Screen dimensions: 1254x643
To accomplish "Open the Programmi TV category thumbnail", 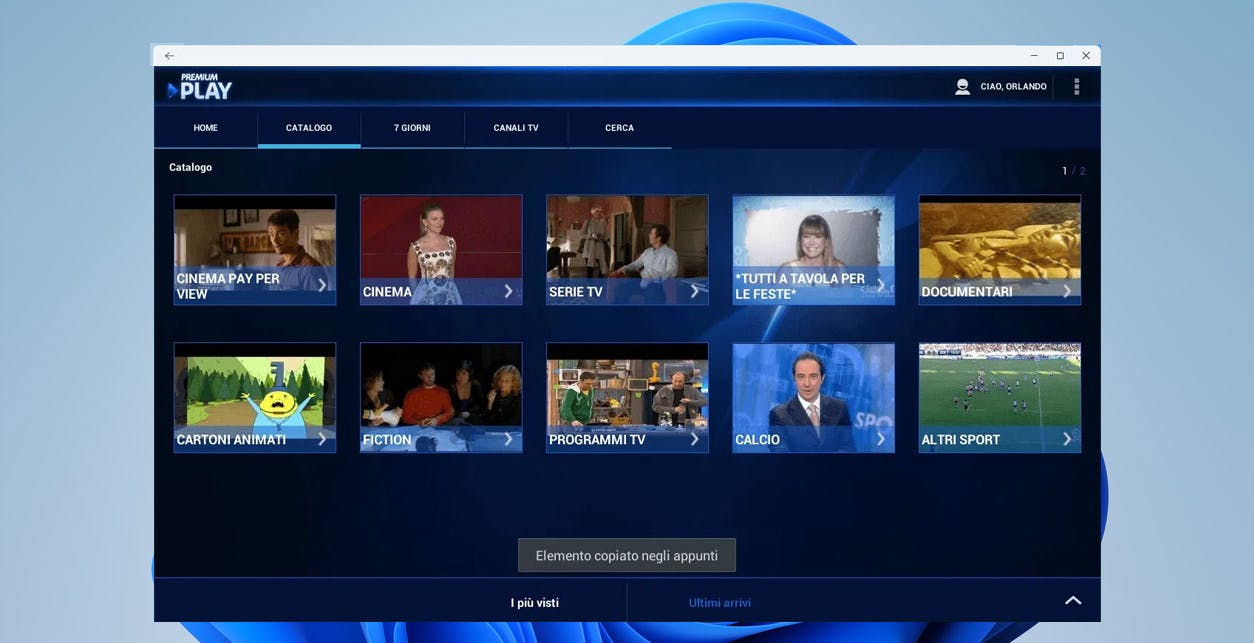I will [627, 397].
